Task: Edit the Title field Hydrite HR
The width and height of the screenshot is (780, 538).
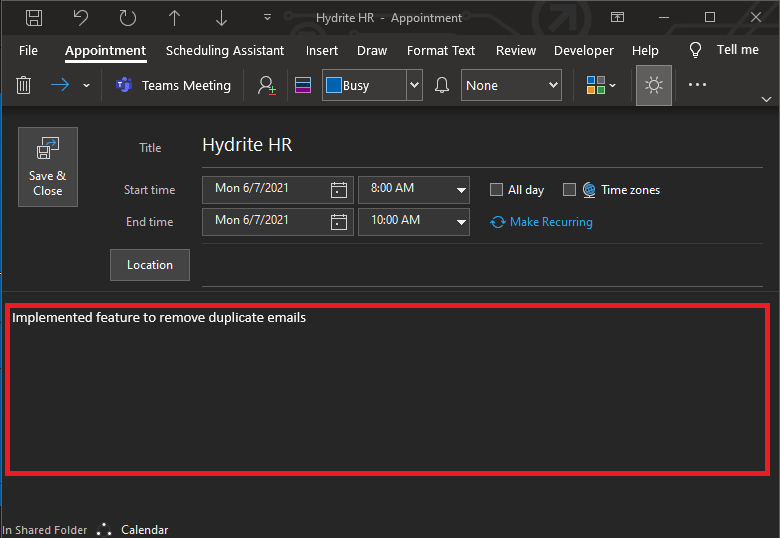Action: (x=482, y=145)
